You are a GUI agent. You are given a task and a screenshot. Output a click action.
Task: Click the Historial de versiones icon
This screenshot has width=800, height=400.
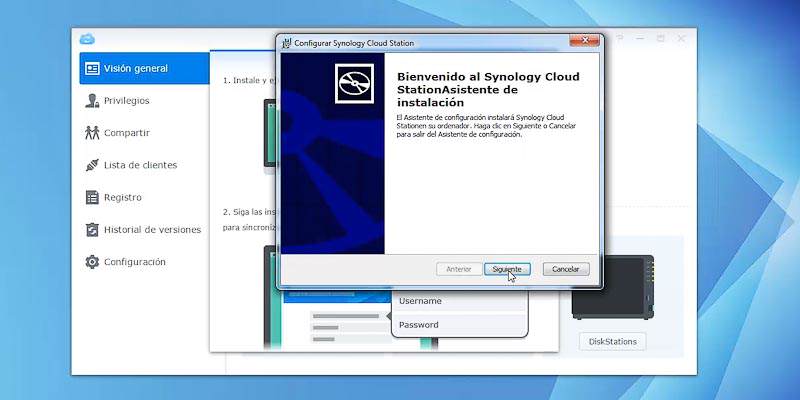tap(92, 230)
